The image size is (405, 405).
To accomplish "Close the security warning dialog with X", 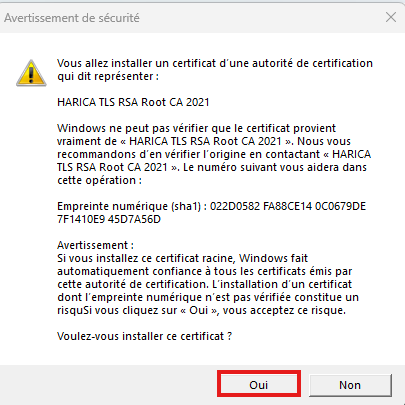I will click(391, 17).
